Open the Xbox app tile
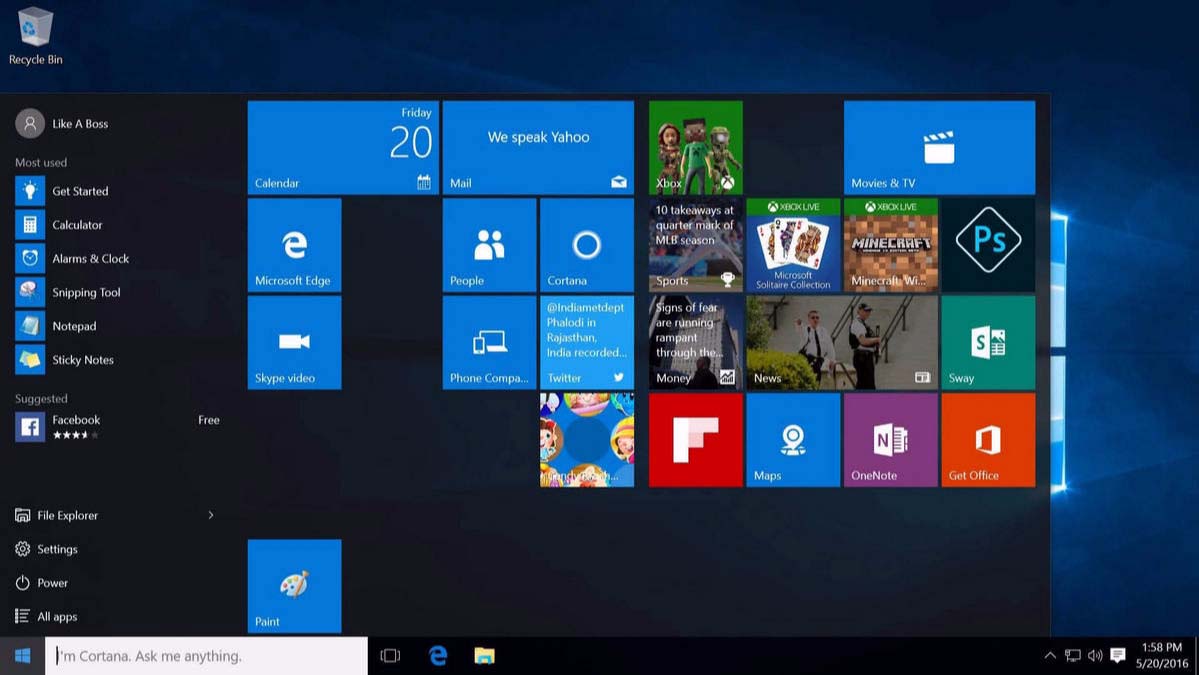Viewport: 1199px width, 675px height. point(694,146)
